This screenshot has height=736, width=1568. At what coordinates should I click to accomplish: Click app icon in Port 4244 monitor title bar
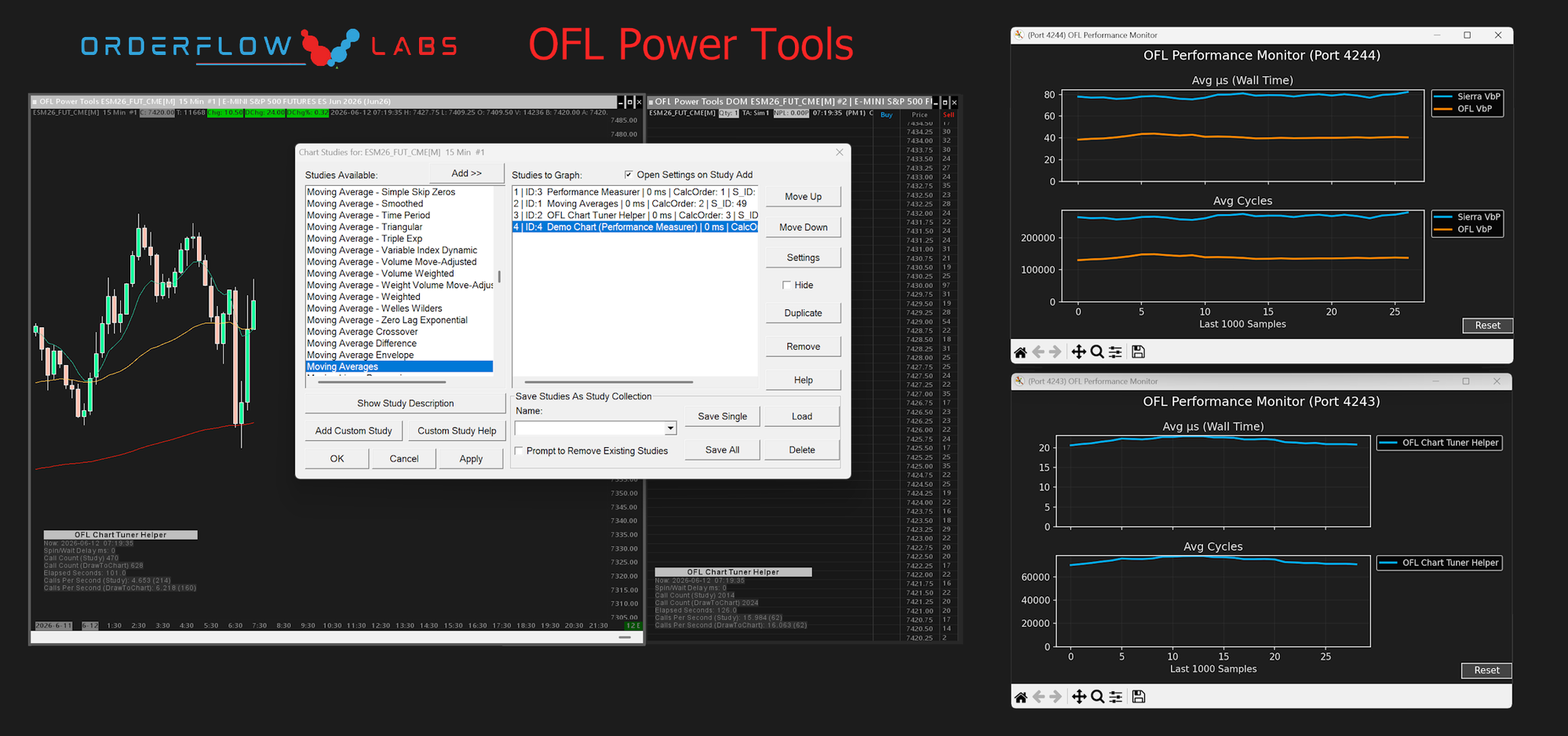click(x=1019, y=35)
